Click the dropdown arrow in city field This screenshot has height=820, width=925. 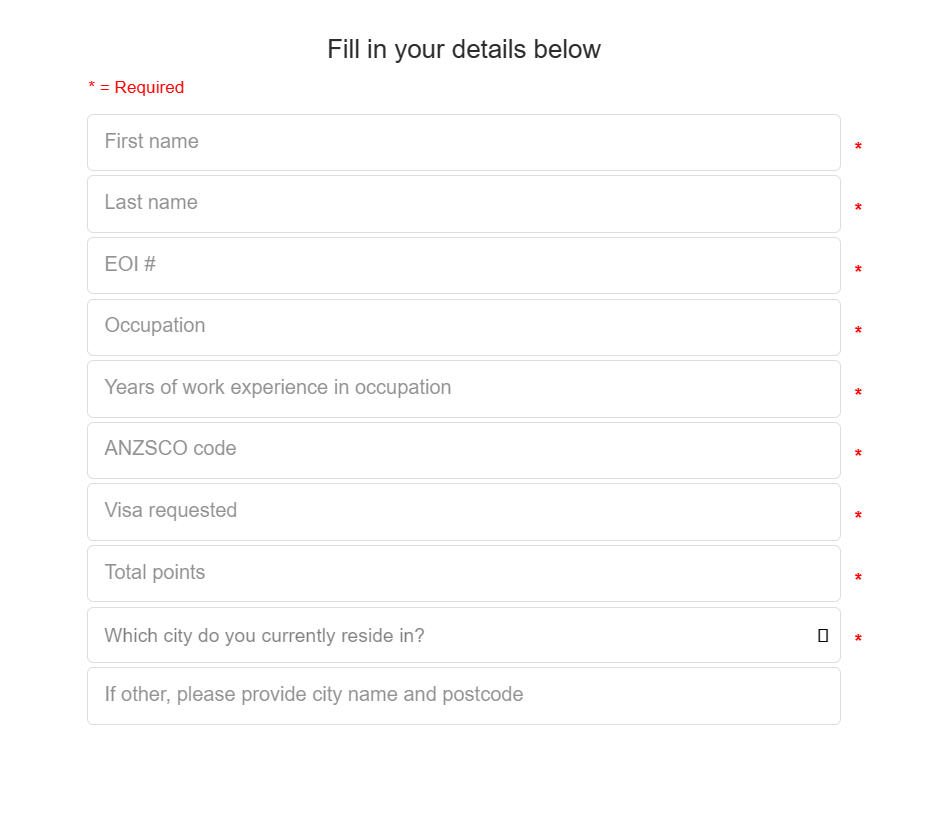click(x=823, y=635)
